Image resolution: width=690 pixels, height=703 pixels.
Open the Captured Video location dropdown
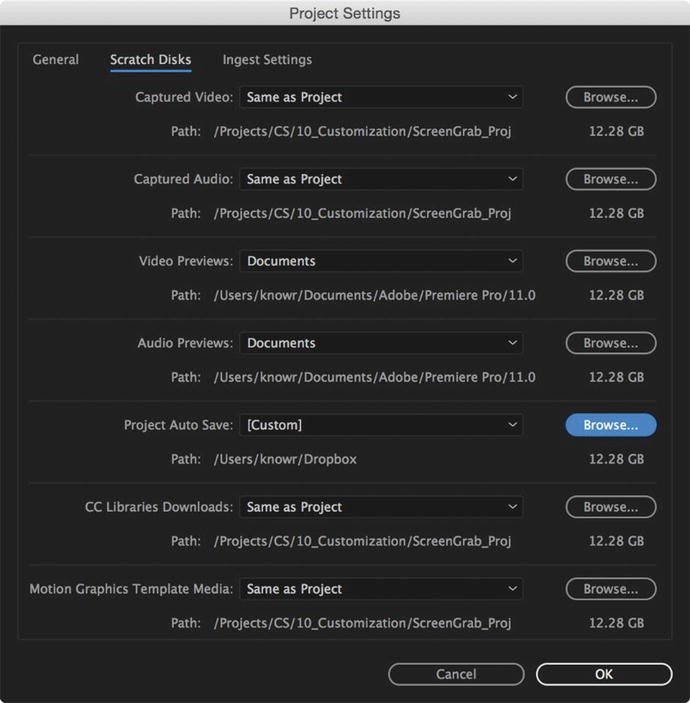pyautogui.click(x=381, y=97)
